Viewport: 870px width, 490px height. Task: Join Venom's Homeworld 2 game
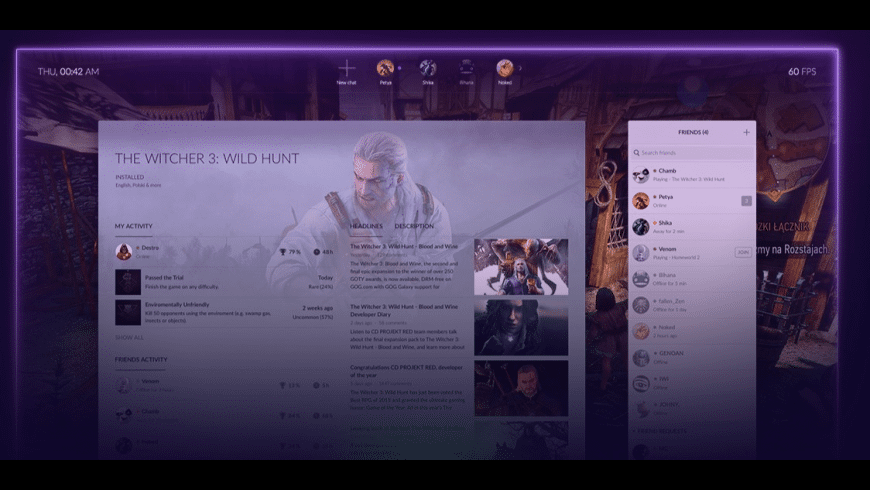(x=743, y=252)
